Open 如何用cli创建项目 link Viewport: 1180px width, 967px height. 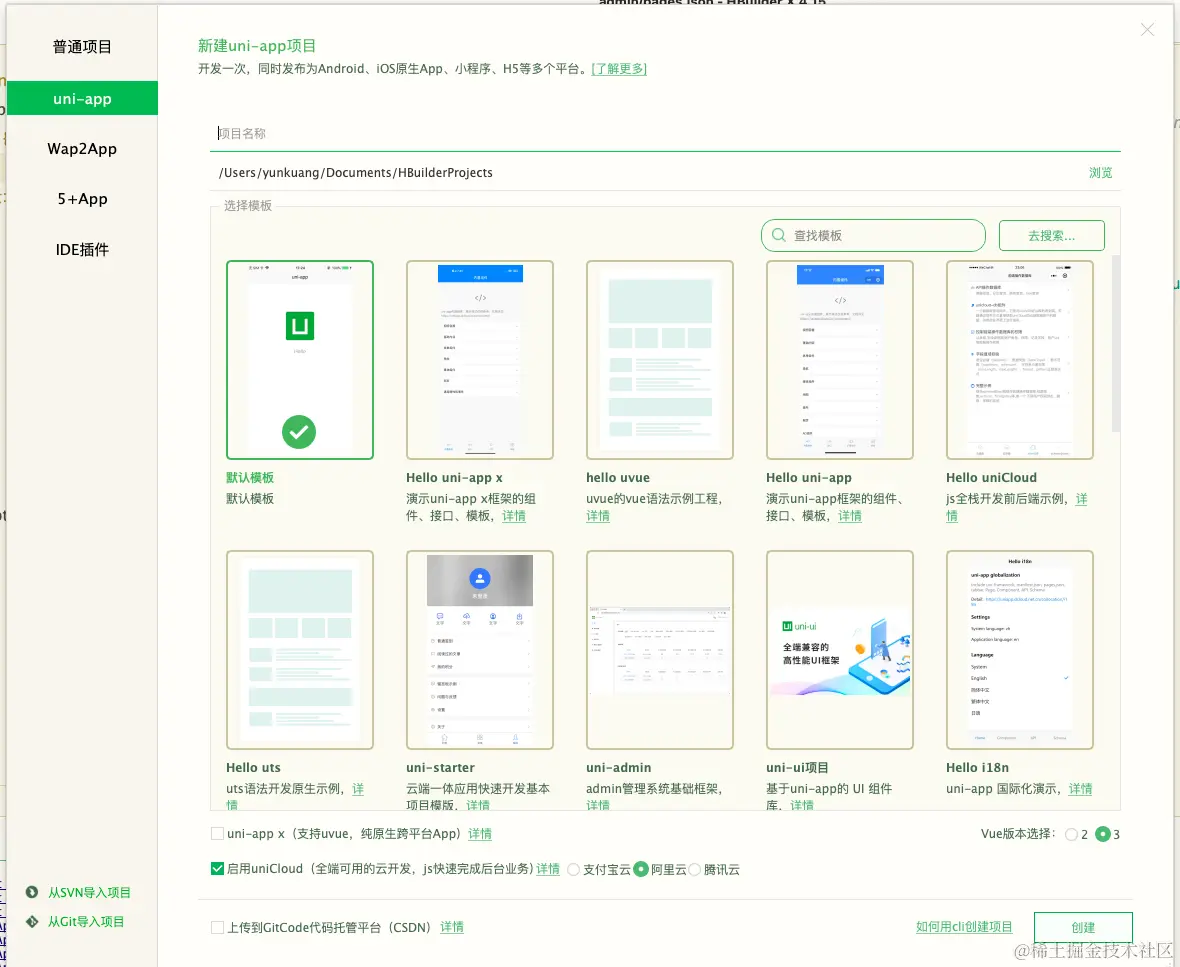[964, 927]
